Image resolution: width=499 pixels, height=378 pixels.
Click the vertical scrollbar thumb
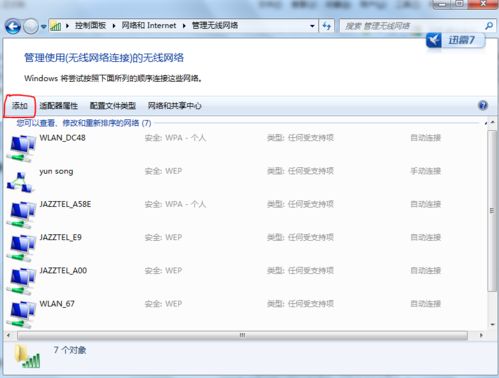(x=492, y=211)
